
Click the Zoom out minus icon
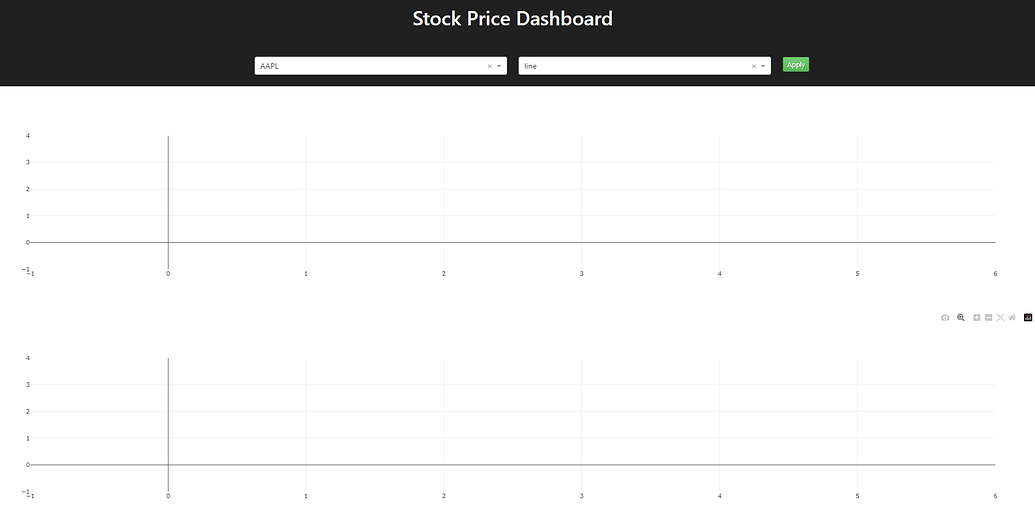[x=988, y=317]
